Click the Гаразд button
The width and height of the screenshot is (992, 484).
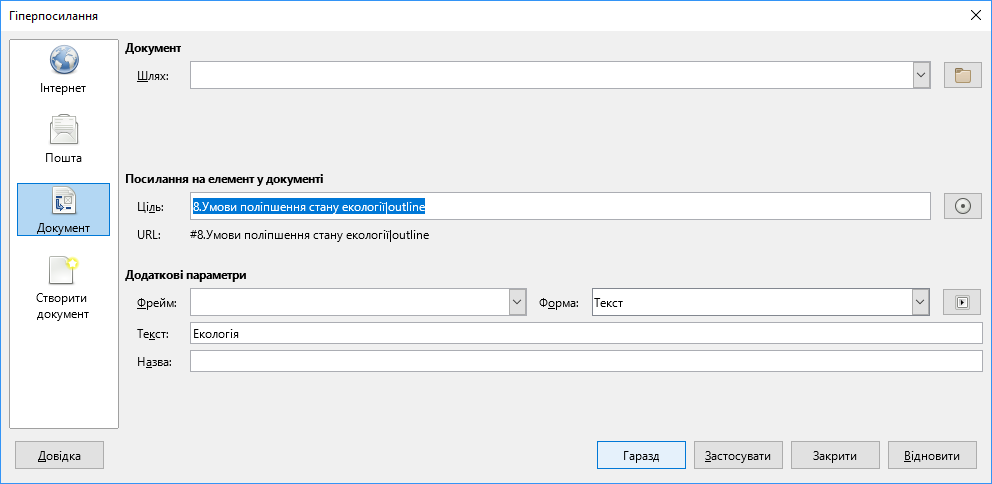[641, 456]
